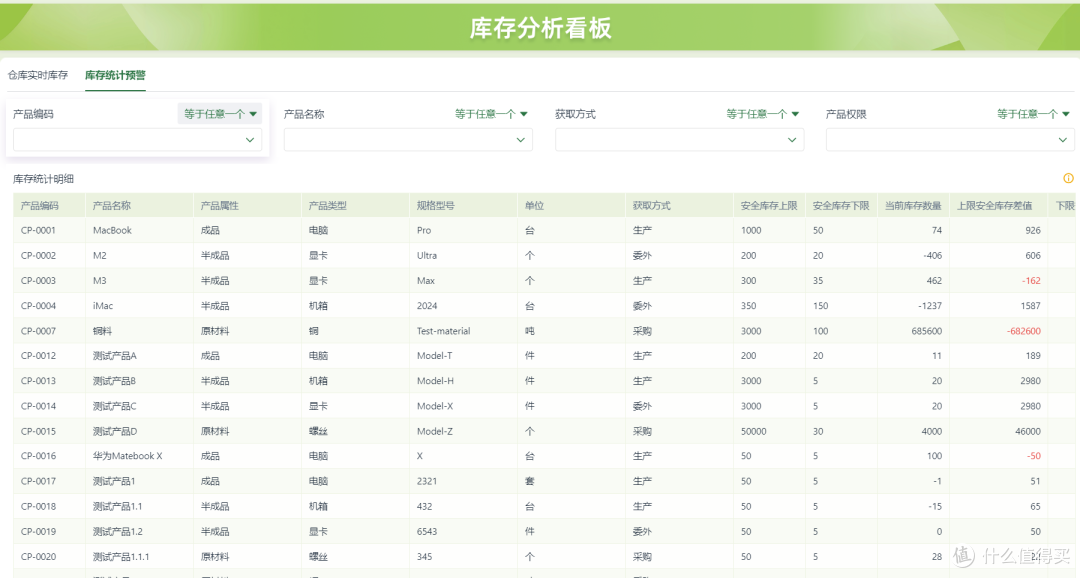Click the red -50 difference value

[x=1034, y=456]
